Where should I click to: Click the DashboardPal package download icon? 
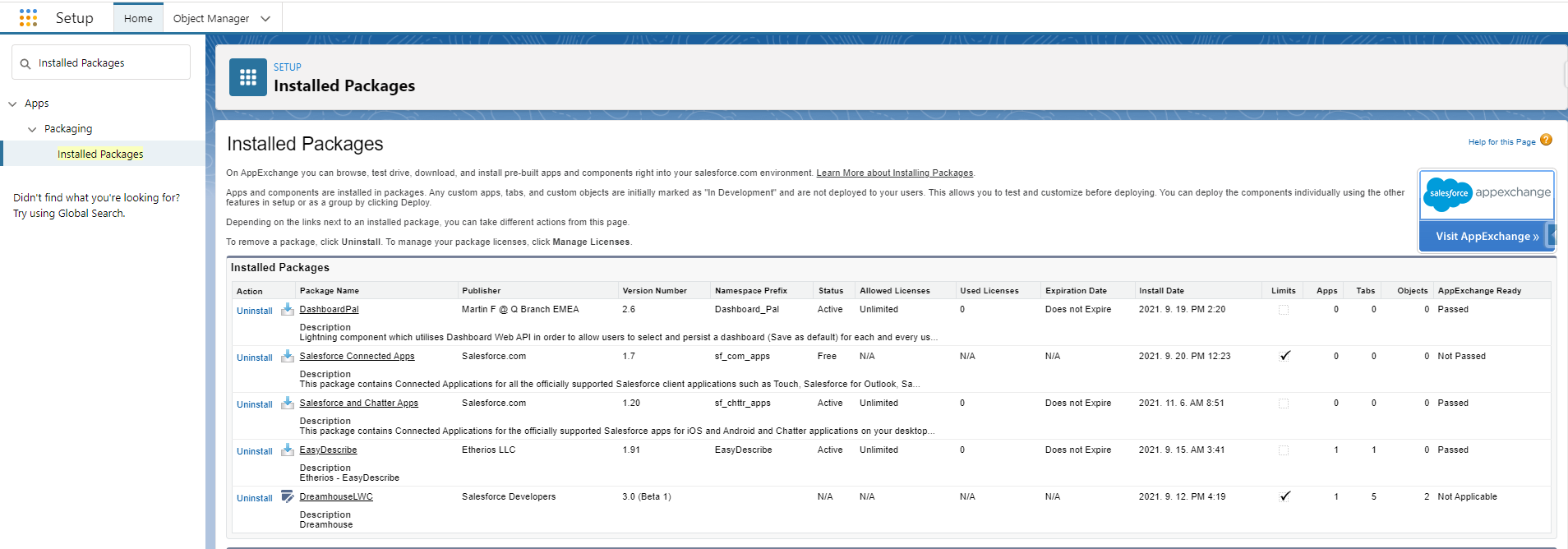[288, 309]
